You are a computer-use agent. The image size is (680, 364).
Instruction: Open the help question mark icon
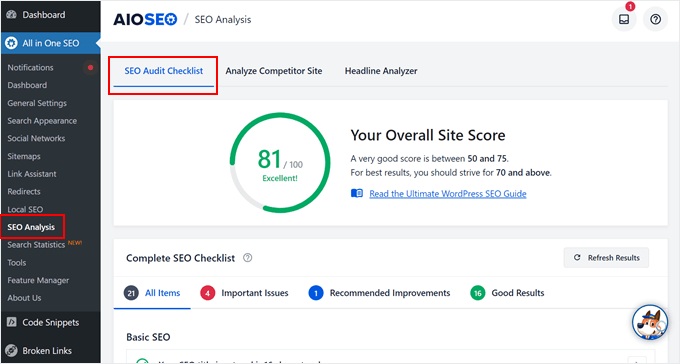(x=655, y=20)
